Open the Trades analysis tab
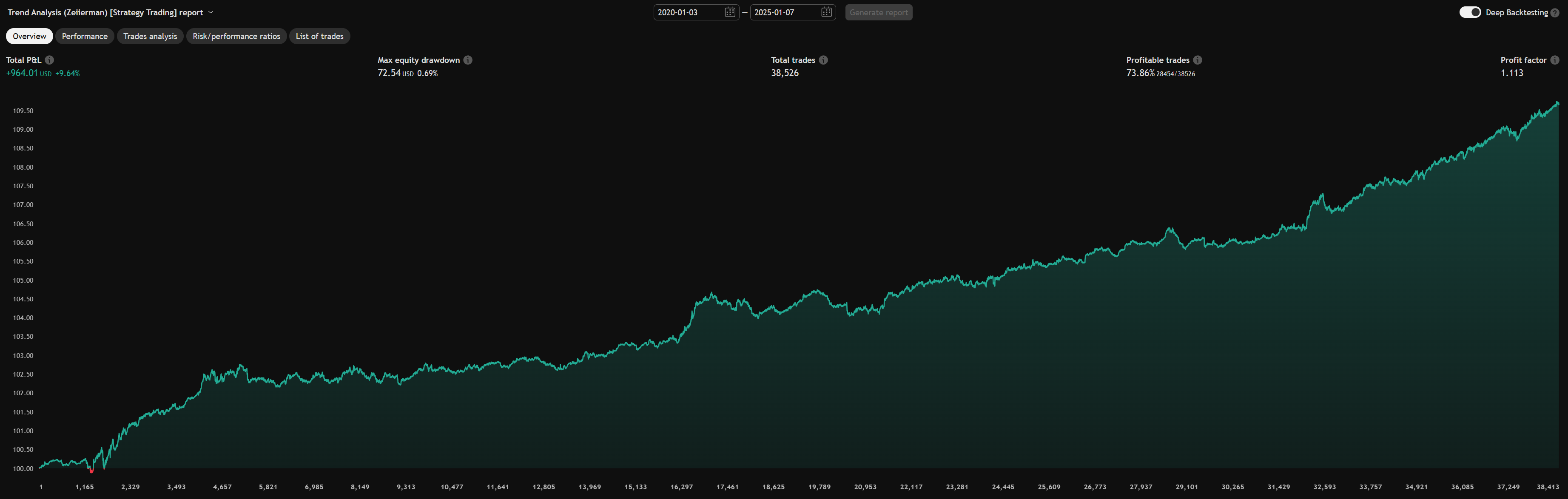 tap(150, 37)
